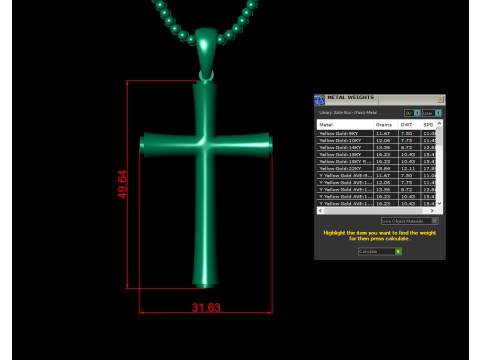480x360 pixels.
Task: Toggle the first cyan library switch
Action: click(417, 113)
